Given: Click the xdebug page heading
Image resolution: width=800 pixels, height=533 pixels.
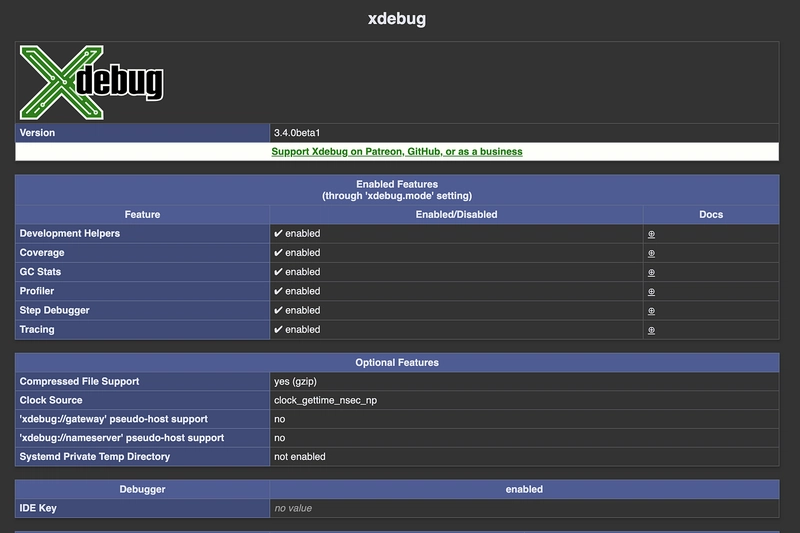Looking at the screenshot, I should point(397,18).
